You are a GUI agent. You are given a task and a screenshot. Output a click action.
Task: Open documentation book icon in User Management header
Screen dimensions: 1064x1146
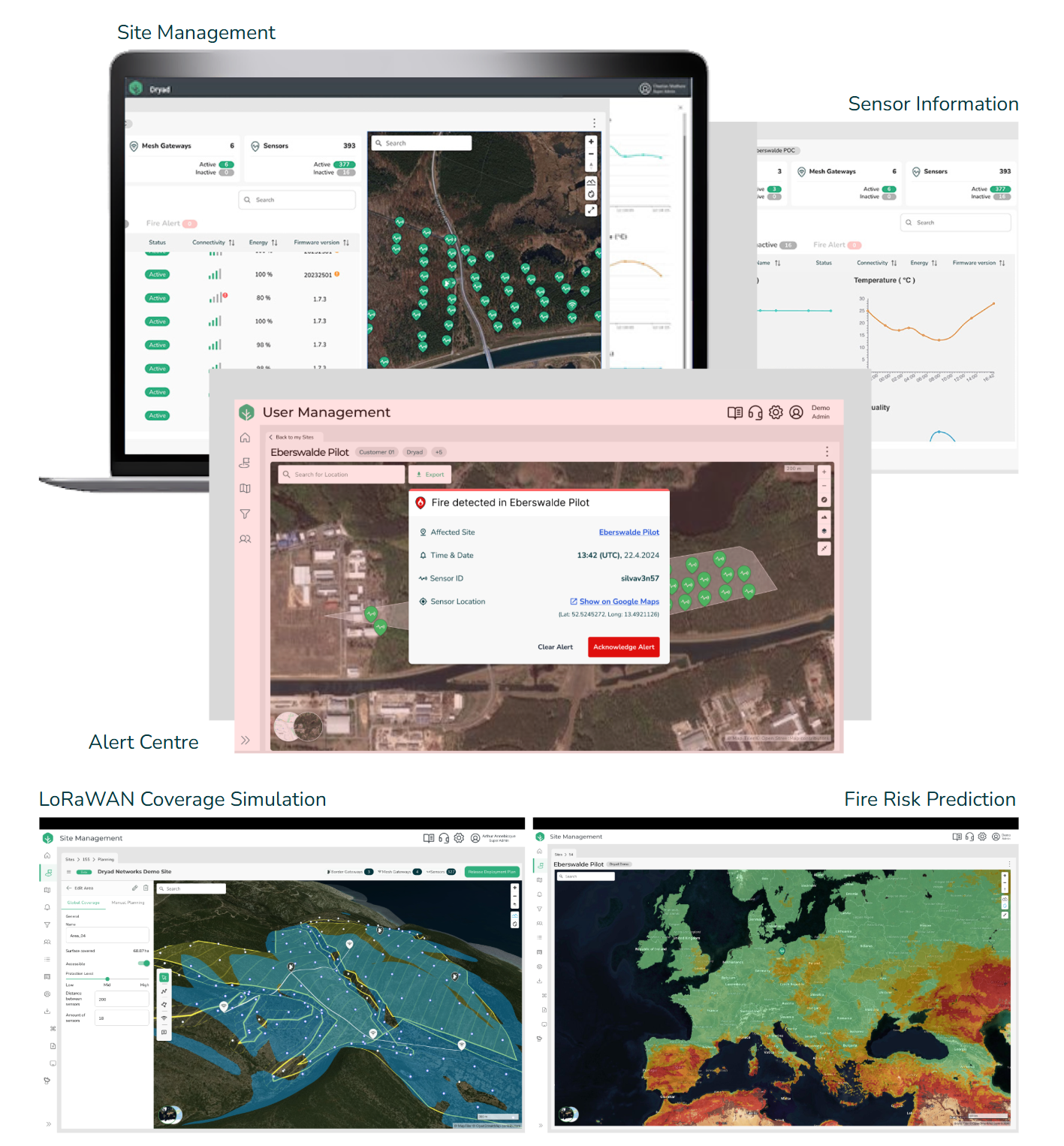(735, 412)
